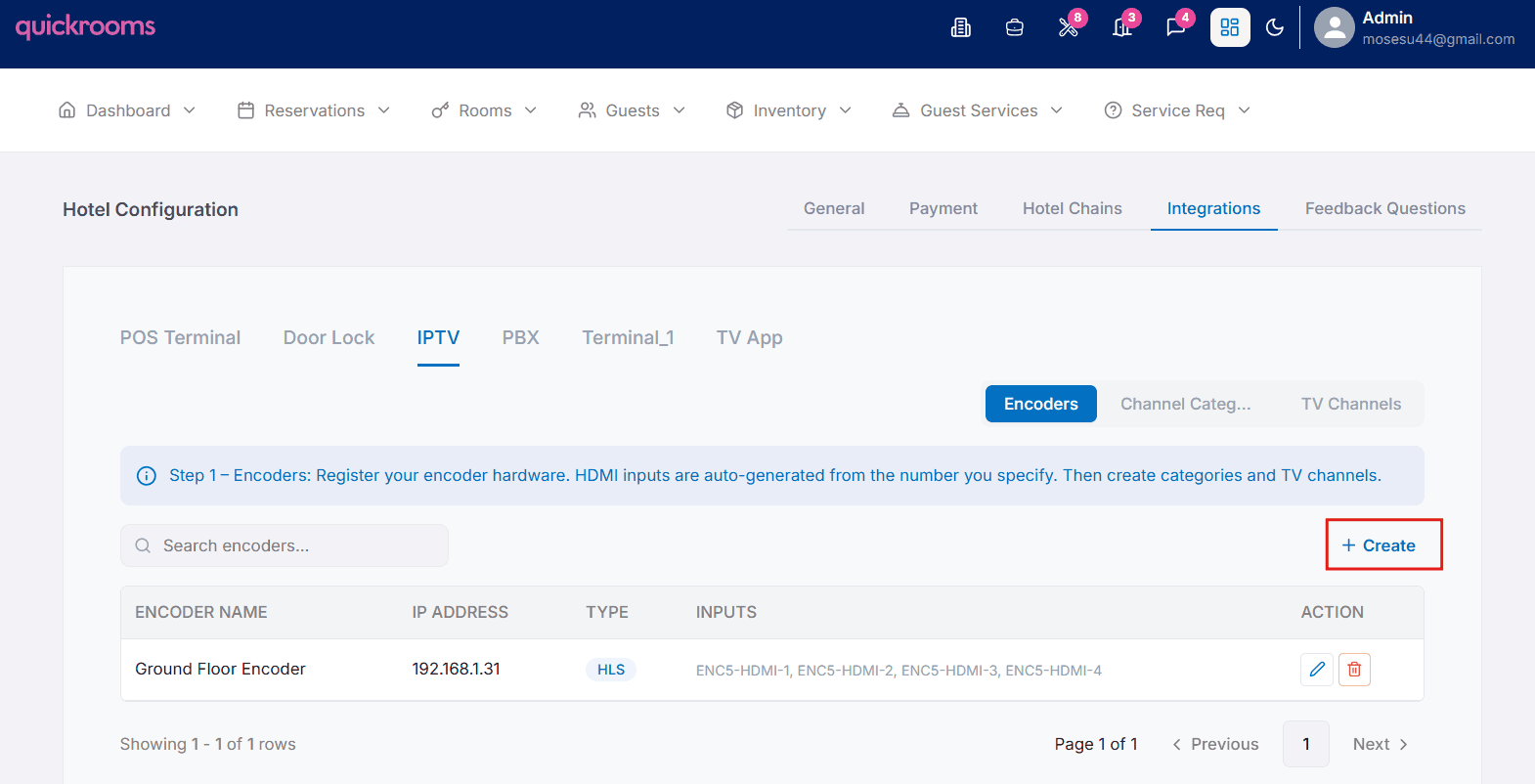
Task: Delete Ground Floor Encoder trash icon
Action: 1354,670
